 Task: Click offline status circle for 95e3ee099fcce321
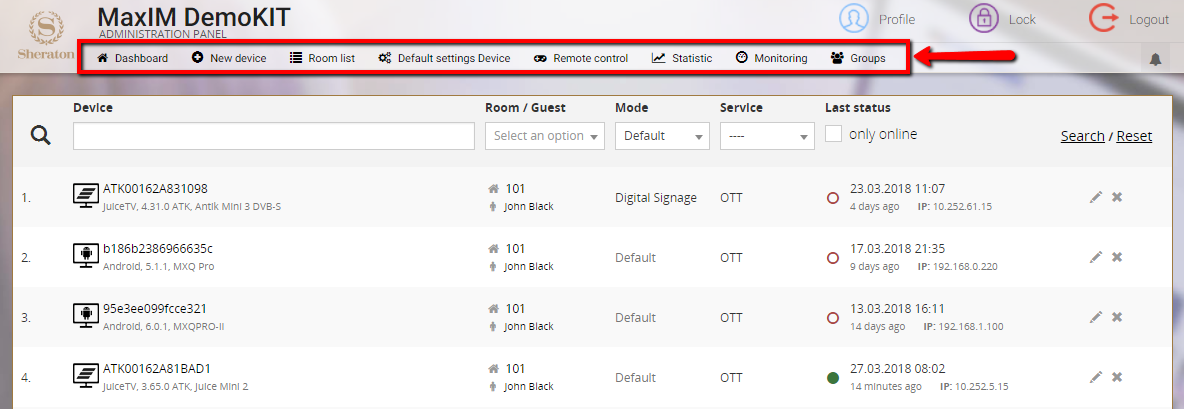point(834,318)
